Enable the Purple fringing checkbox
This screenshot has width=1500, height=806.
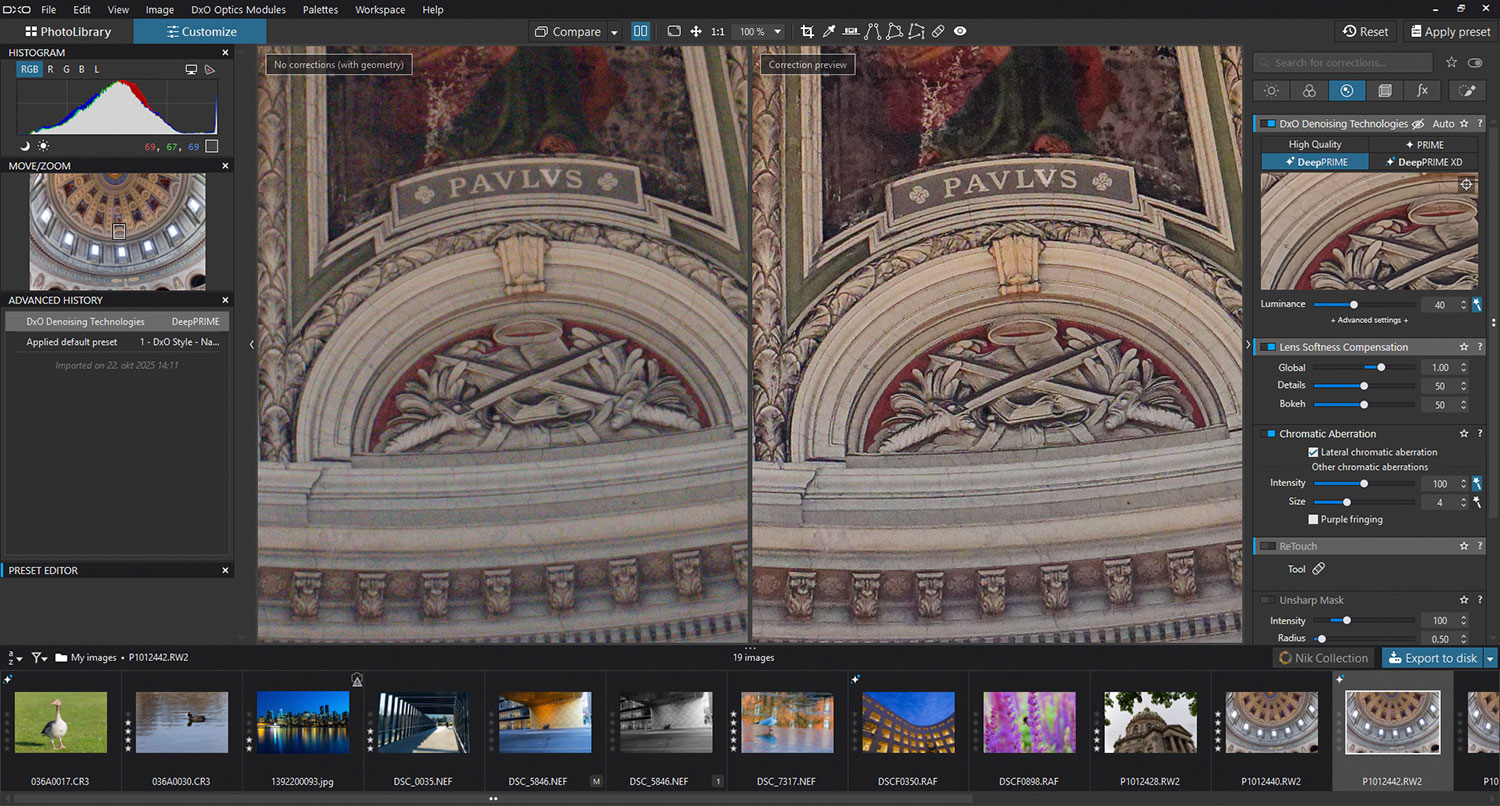1314,519
